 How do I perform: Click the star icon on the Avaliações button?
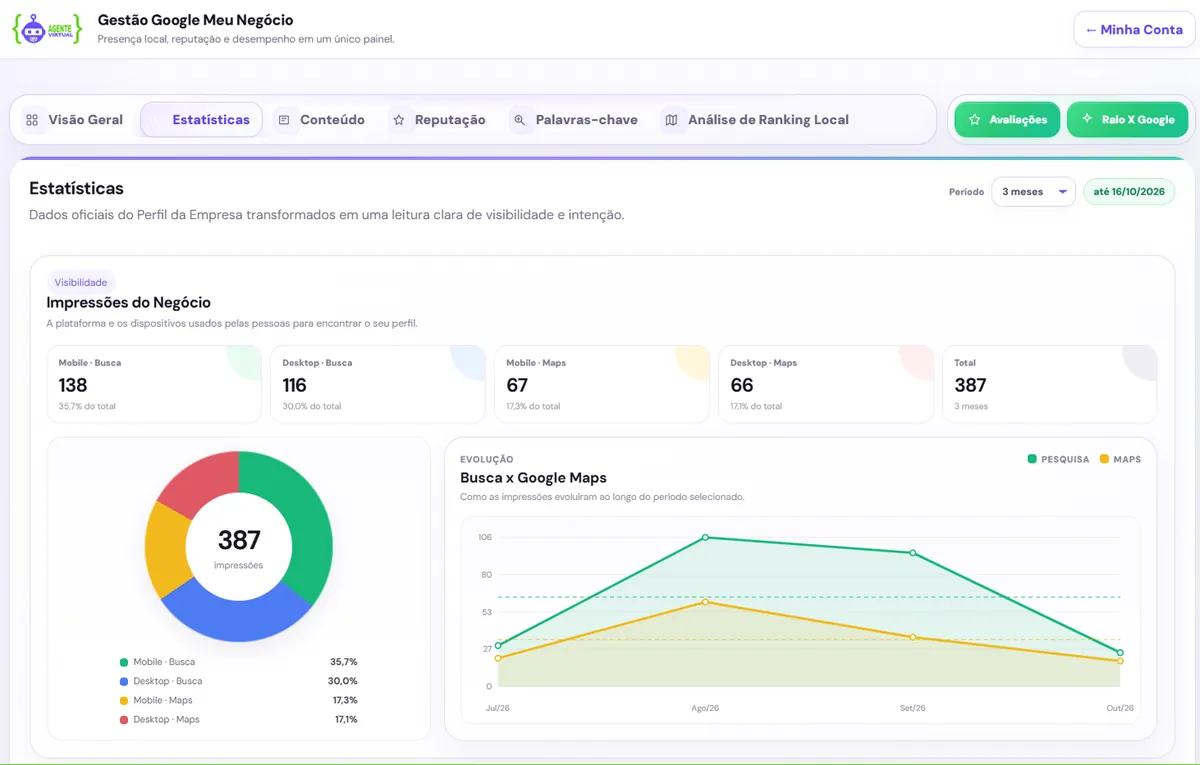tap(974, 120)
